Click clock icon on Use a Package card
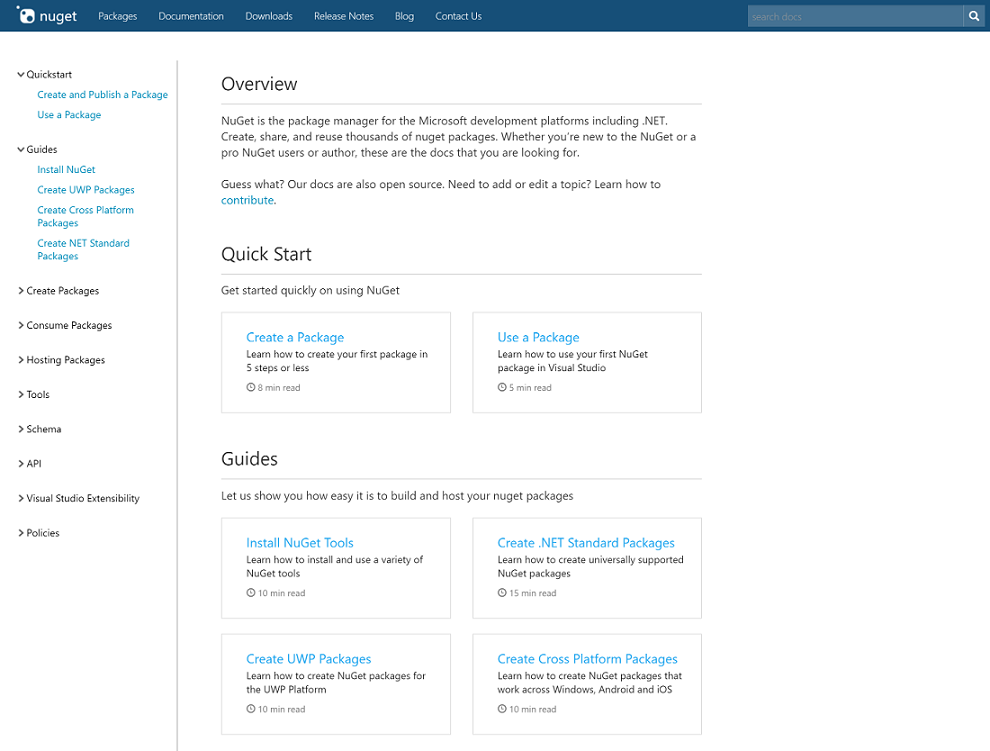The image size is (990, 751). pos(502,388)
